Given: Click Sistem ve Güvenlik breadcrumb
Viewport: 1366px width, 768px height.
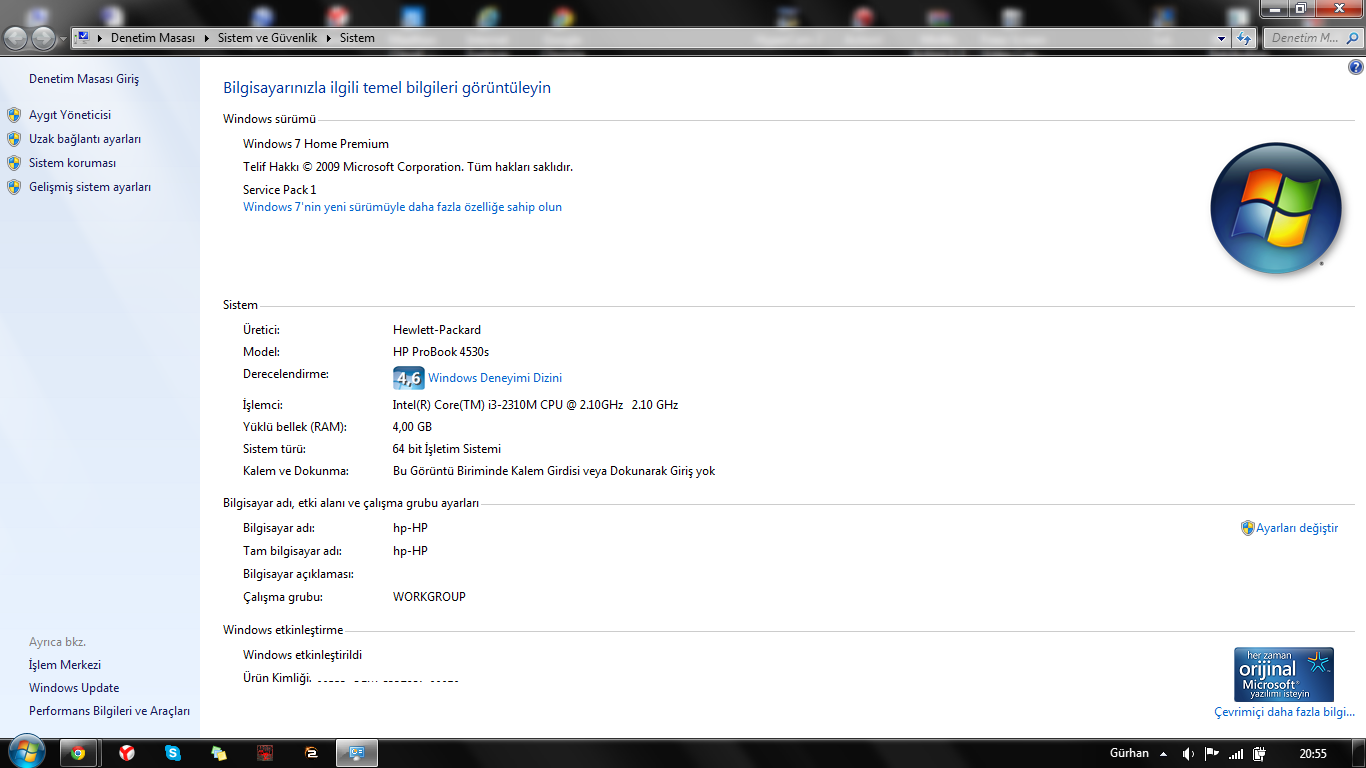Looking at the screenshot, I should point(267,38).
